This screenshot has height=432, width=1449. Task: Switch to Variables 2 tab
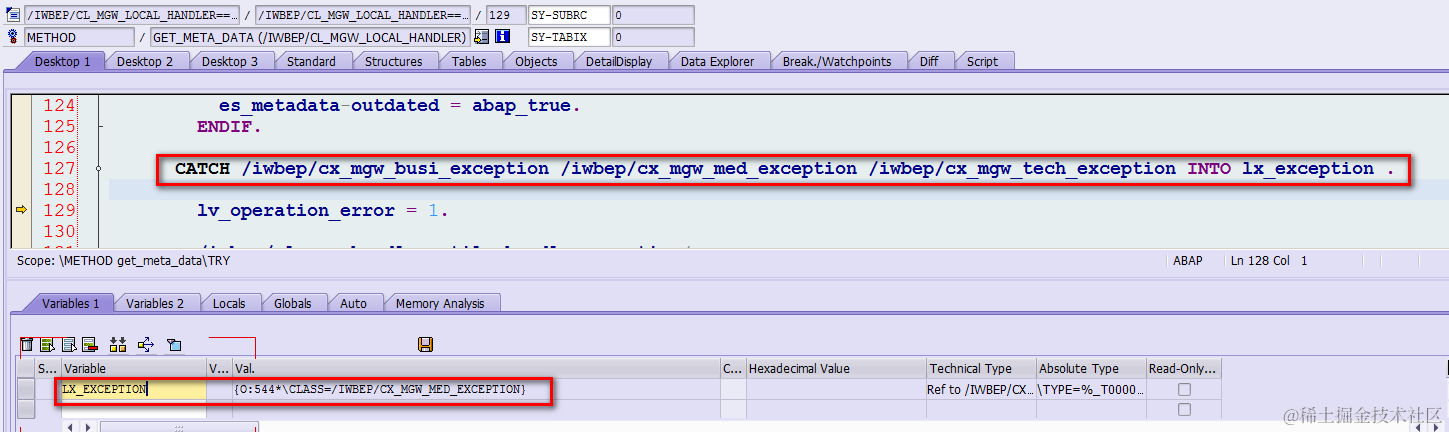155,303
